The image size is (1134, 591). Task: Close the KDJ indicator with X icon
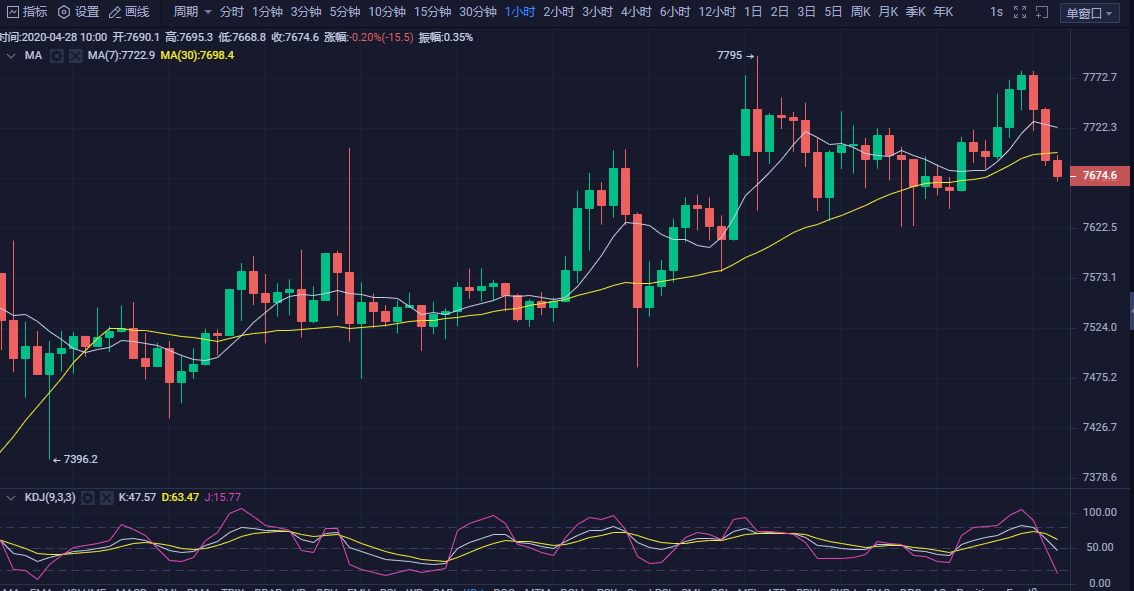tap(106, 497)
